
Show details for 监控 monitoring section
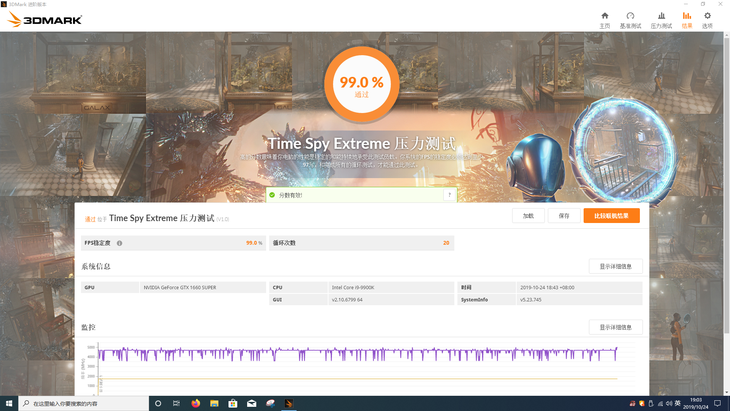click(x=615, y=327)
